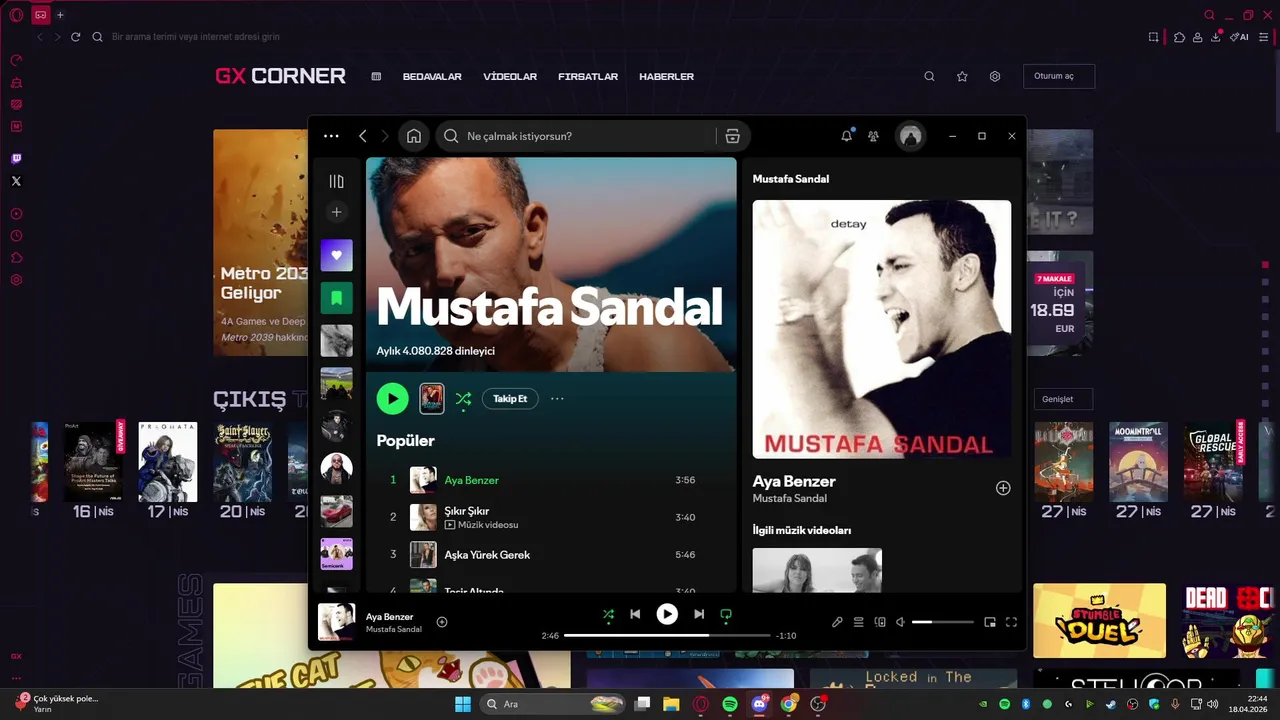Click the GX Corner search magnifier
This screenshot has height=720, width=1280.
pos(929,76)
